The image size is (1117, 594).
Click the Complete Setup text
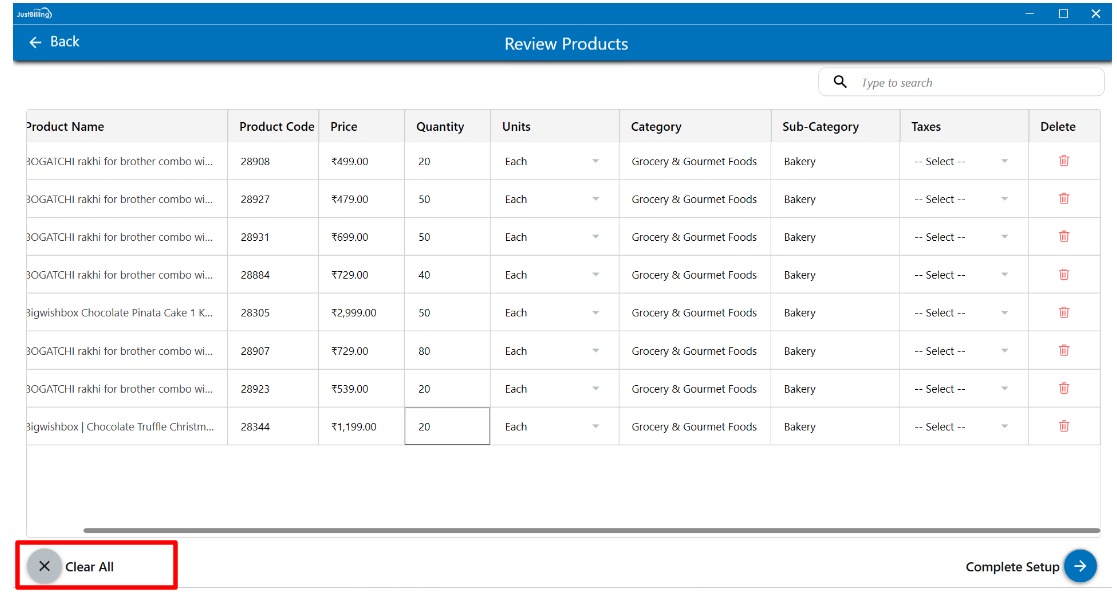(x=1011, y=567)
